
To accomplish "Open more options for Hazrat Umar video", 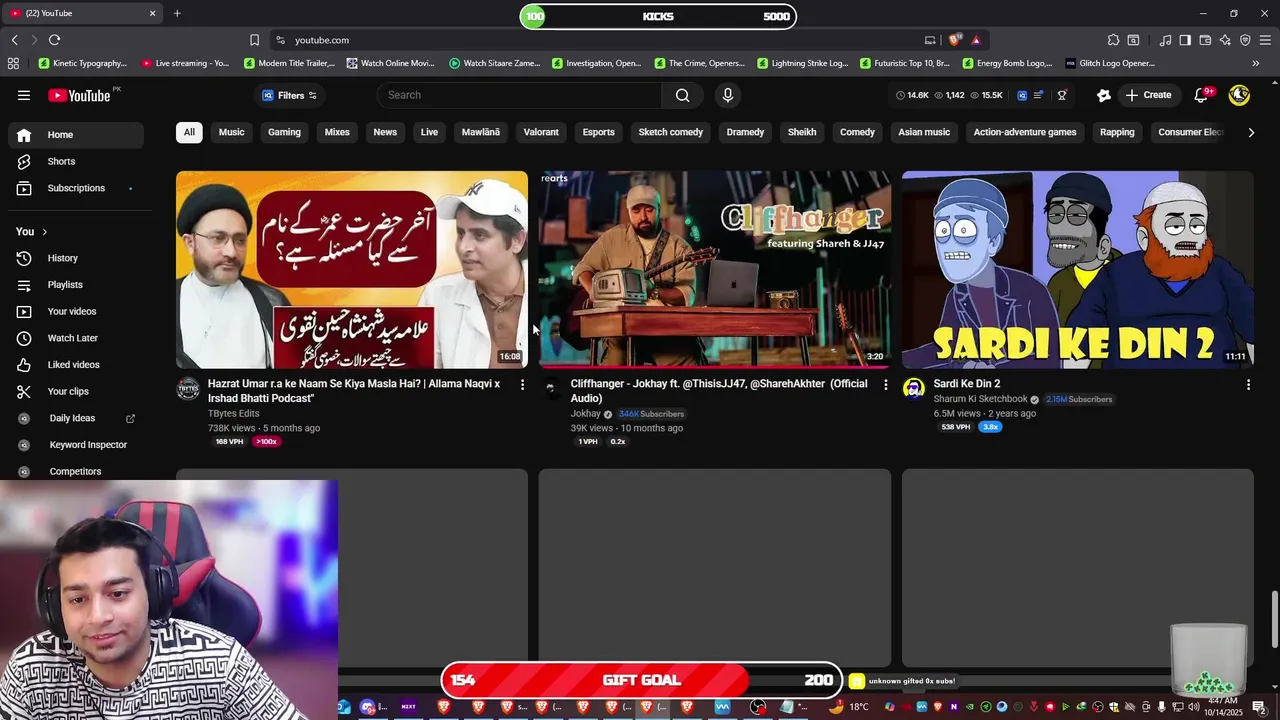I will point(522,385).
